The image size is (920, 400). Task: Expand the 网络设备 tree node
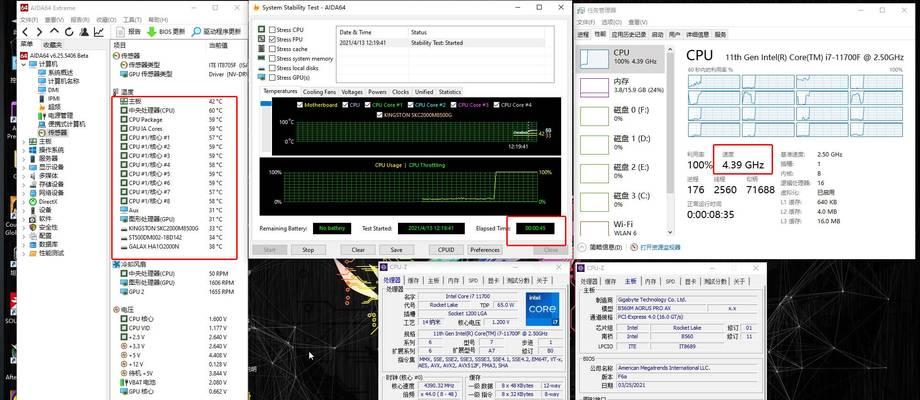click(23, 192)
